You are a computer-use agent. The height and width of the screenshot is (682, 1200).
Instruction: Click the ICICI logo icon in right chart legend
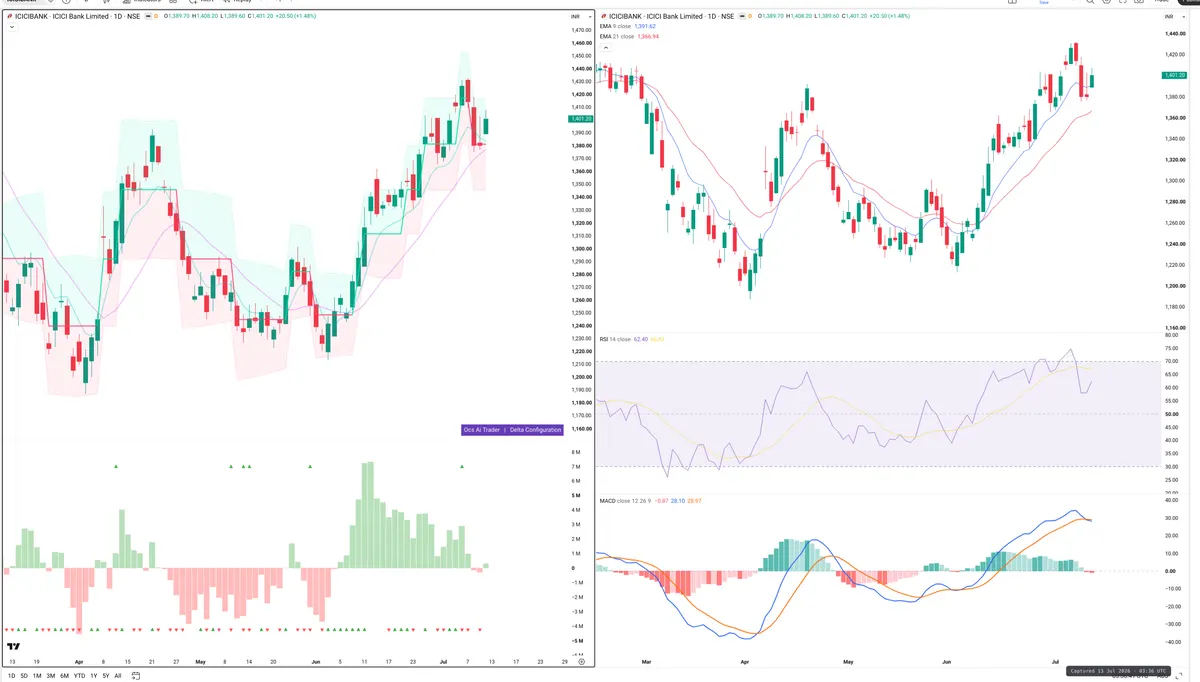[602, 16]
